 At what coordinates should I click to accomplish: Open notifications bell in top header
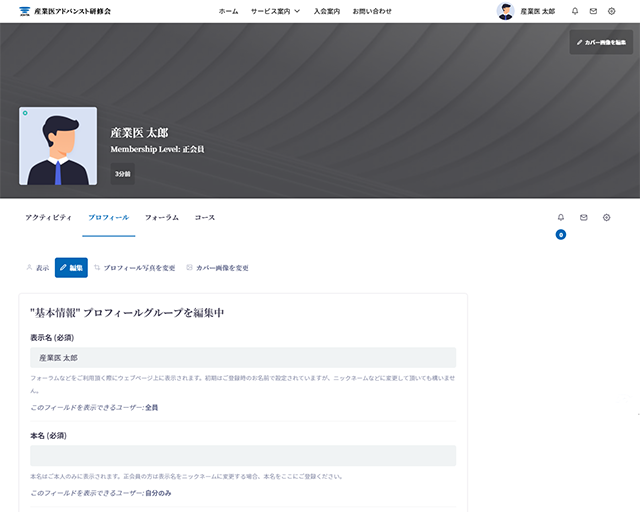click(x=575, y=11)
